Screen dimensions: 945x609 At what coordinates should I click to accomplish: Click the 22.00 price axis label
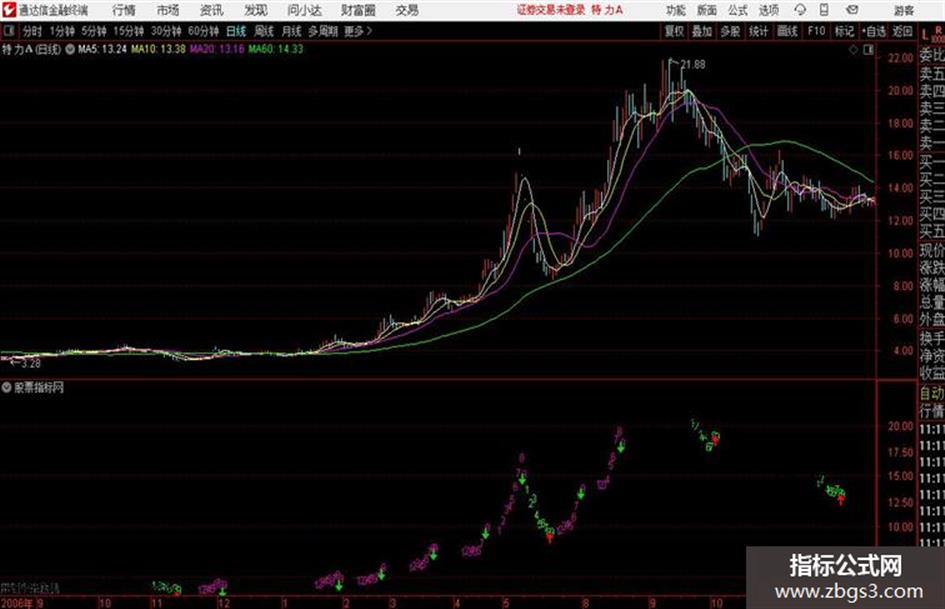point(900,58)
